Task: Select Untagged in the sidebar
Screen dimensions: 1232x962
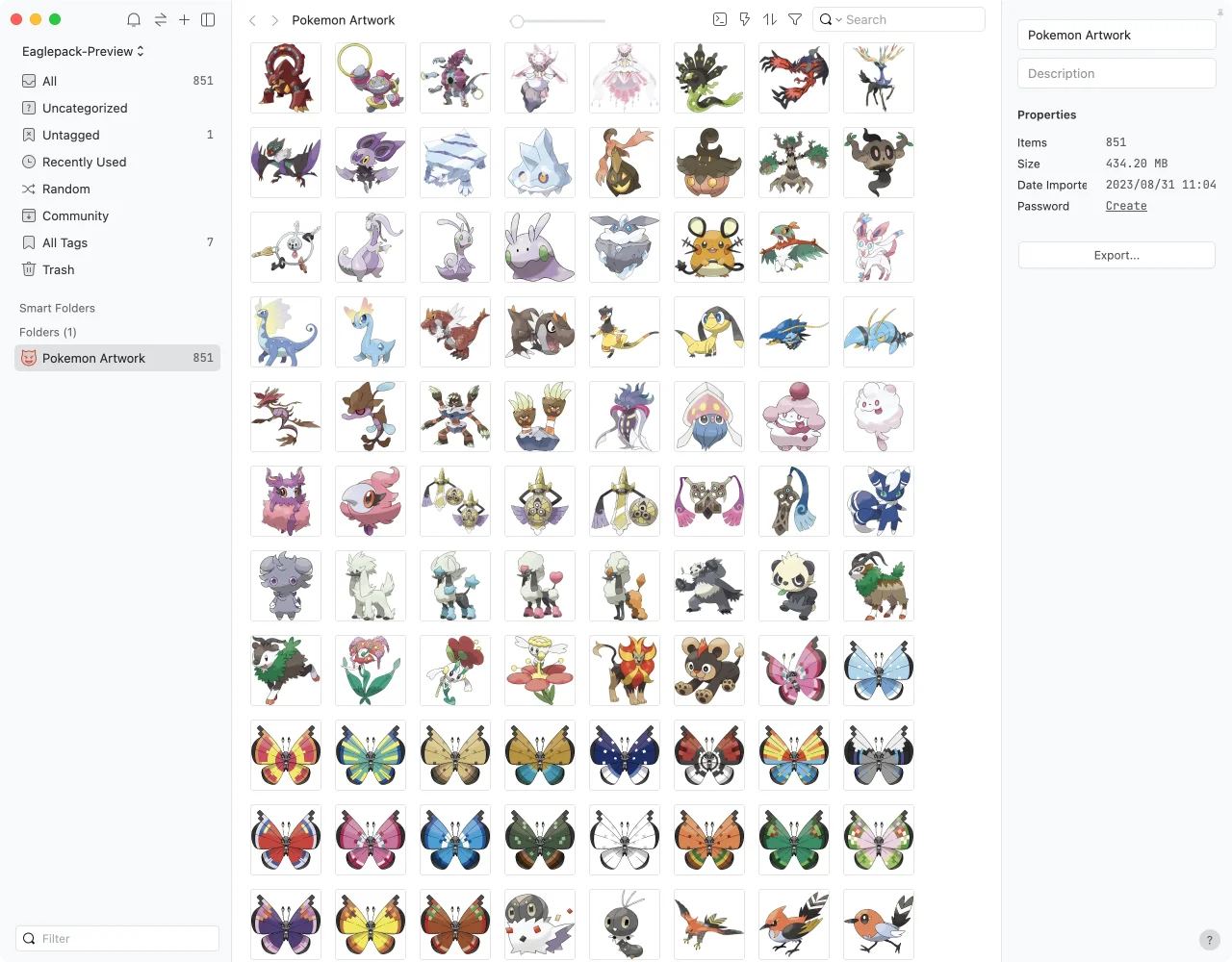Action: click(117, 135)
